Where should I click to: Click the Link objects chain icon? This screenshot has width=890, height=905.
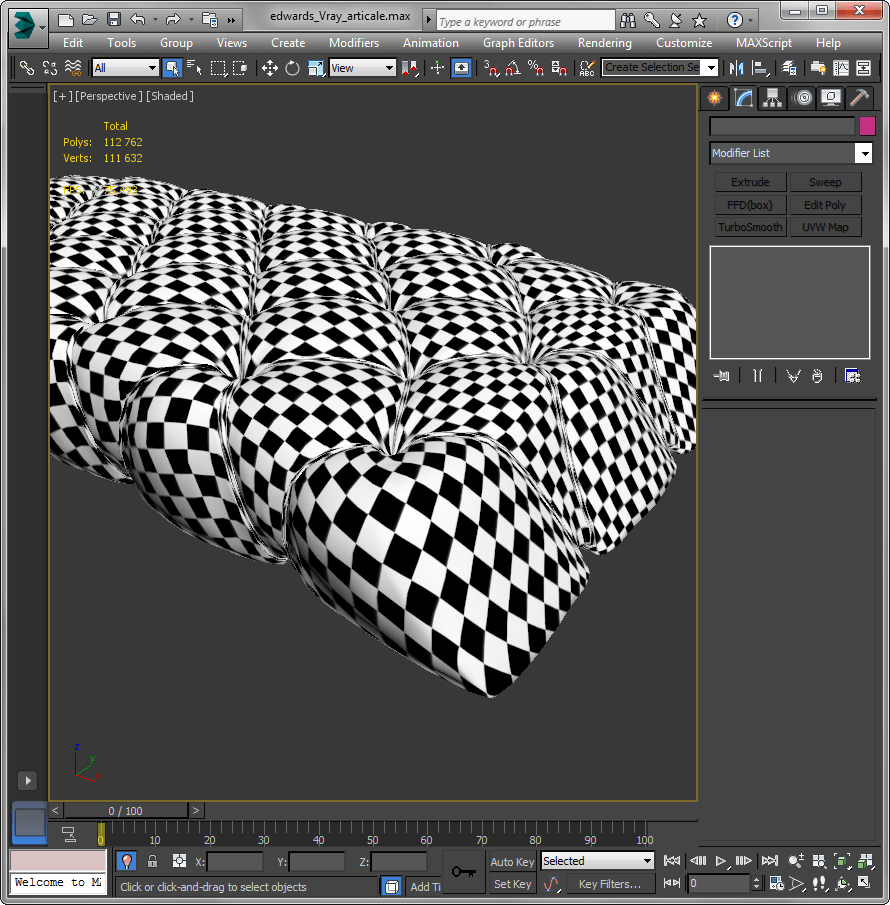[27, 68]
